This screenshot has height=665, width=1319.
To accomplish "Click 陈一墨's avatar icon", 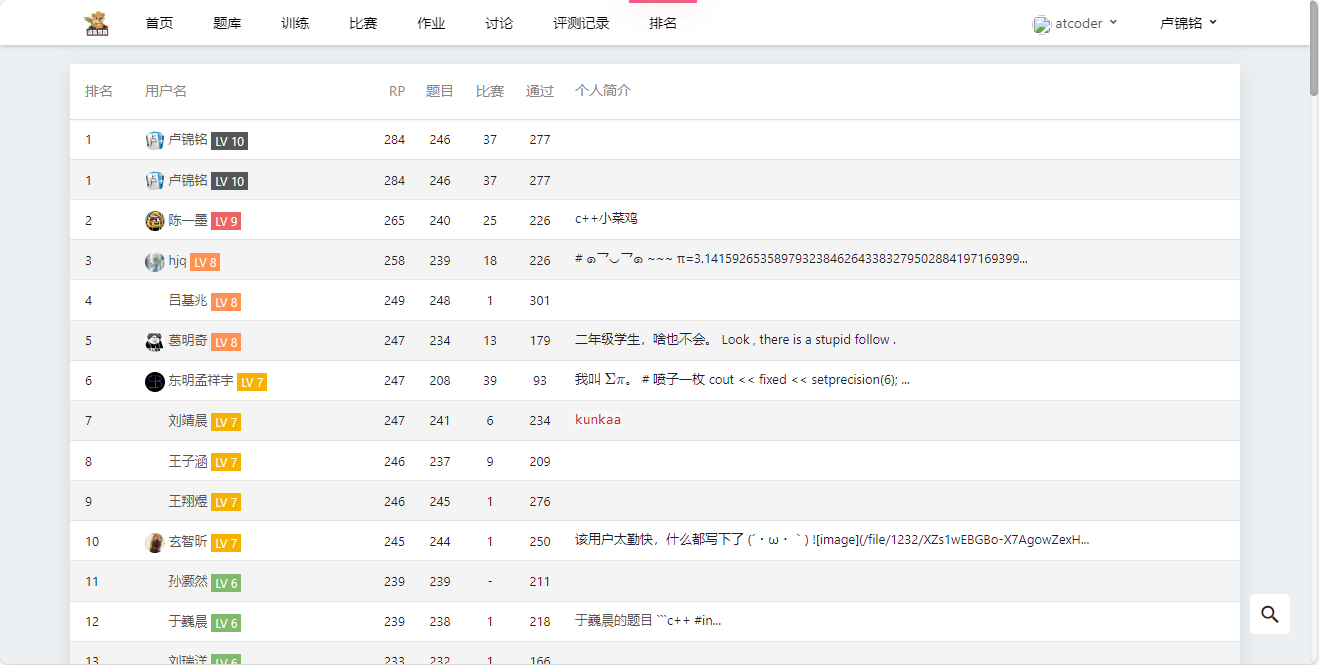I will pyautogui.click(x=155, y=221).
